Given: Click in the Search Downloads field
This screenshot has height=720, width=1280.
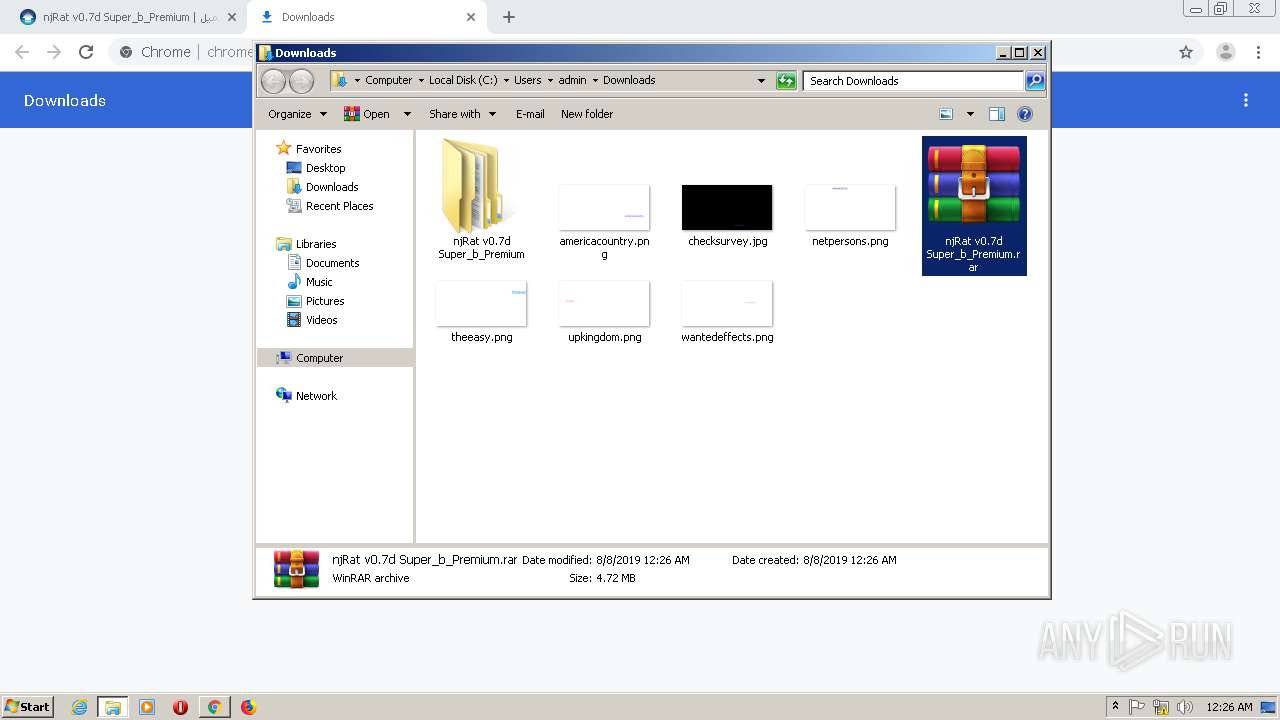Looking at the screenshot, I should [x=914, y=81].
